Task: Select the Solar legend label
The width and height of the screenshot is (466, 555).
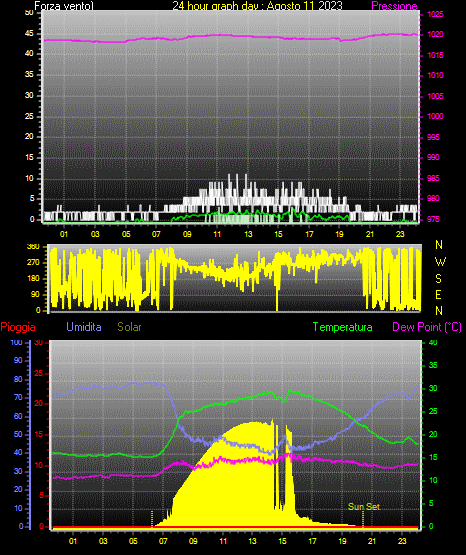Action: click(x=130, y=327)
